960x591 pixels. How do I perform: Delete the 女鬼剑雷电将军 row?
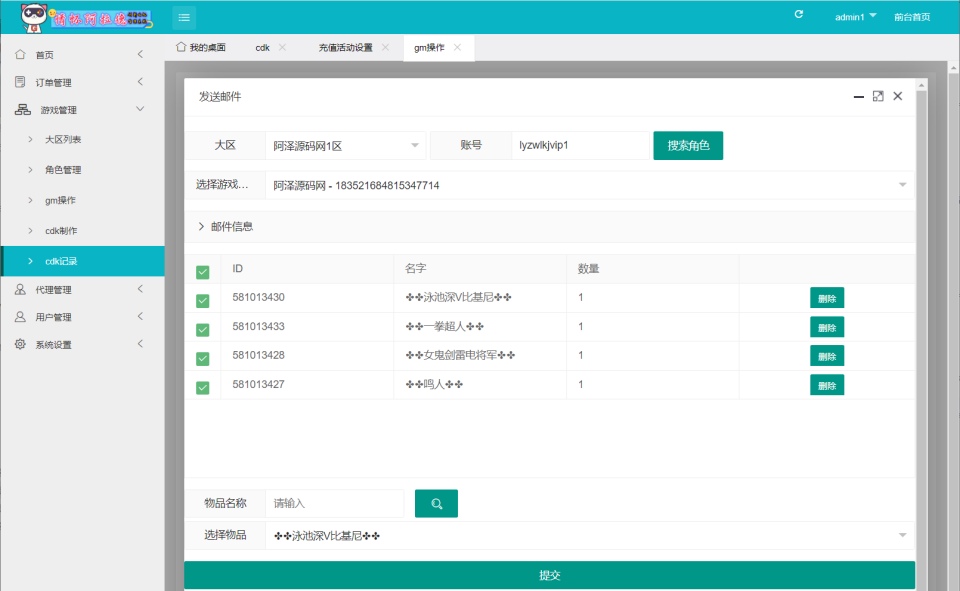(827, 356)
